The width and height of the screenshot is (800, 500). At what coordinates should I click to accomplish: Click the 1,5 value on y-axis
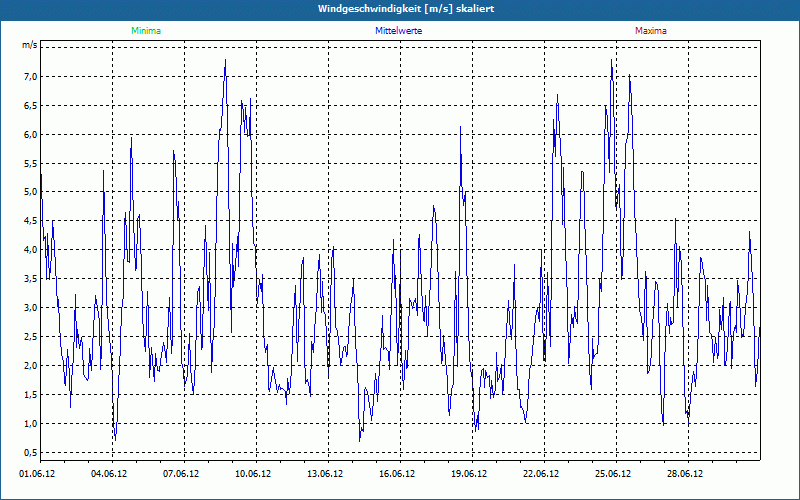pos(31,394)
